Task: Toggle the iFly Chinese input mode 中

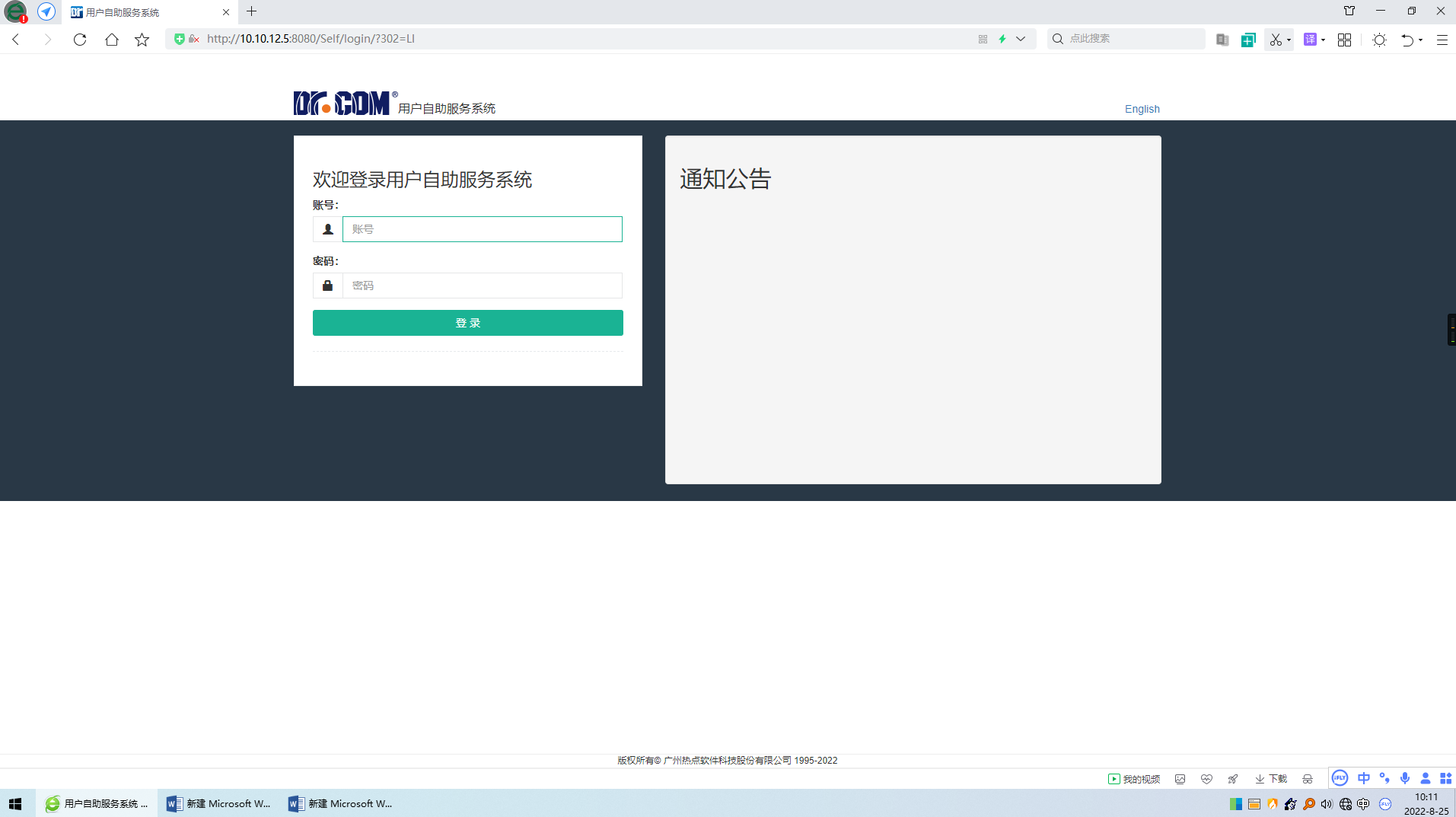Action: click(1363, 778)
